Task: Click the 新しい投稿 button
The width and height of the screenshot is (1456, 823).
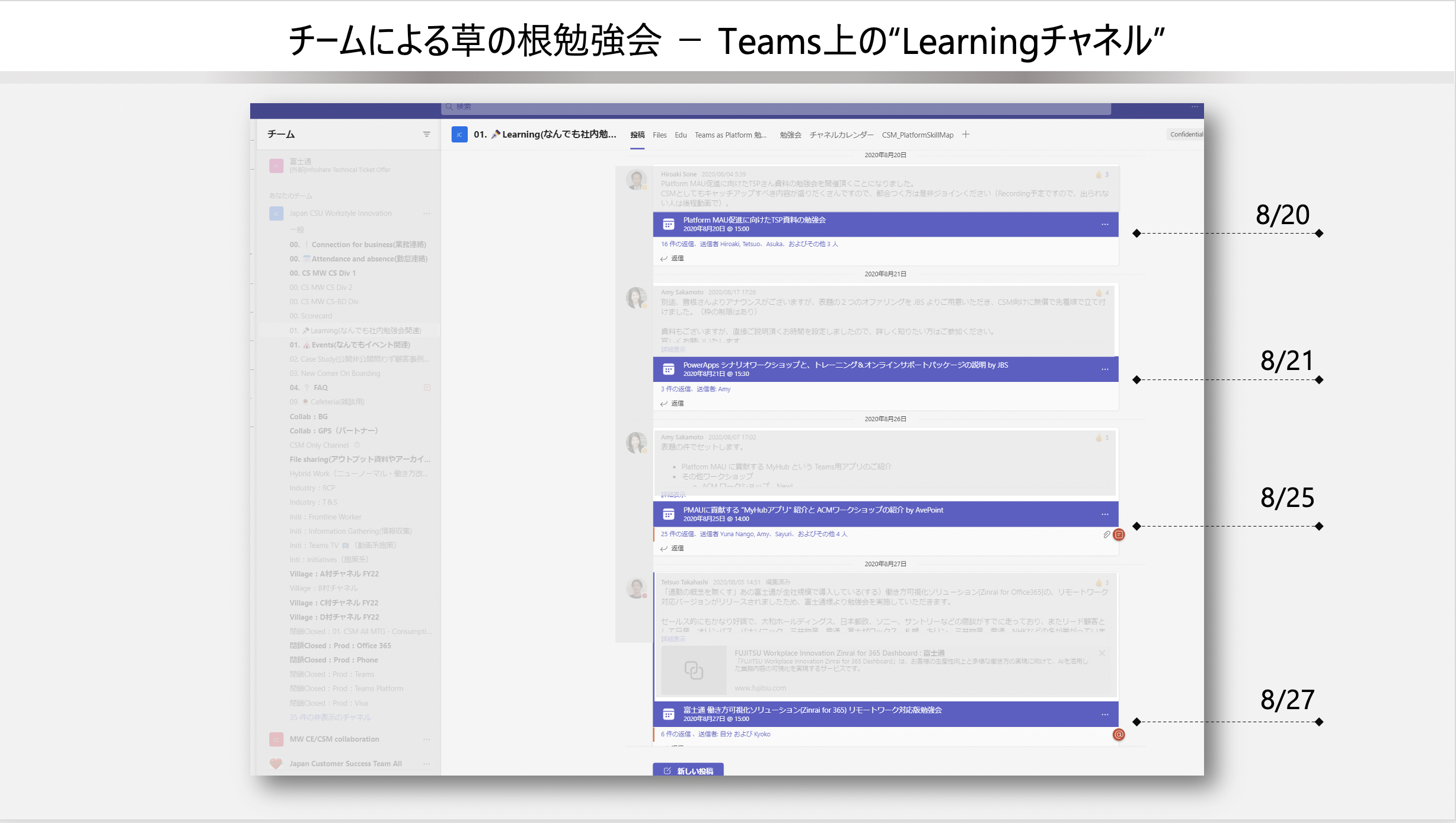Action: [x=688, y=770]
